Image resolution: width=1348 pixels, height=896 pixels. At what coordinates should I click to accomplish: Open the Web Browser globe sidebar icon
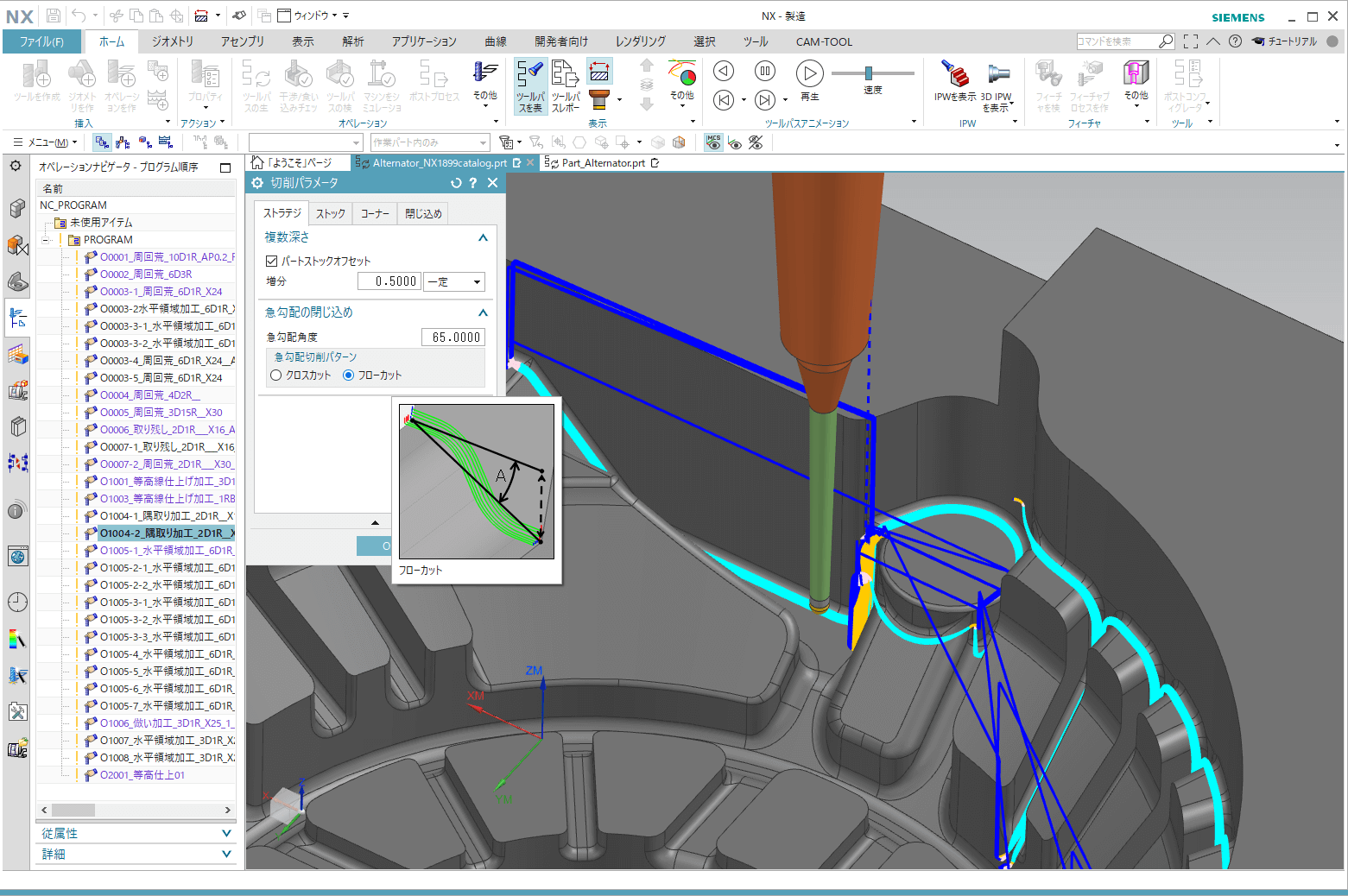[x=17, y=557]
